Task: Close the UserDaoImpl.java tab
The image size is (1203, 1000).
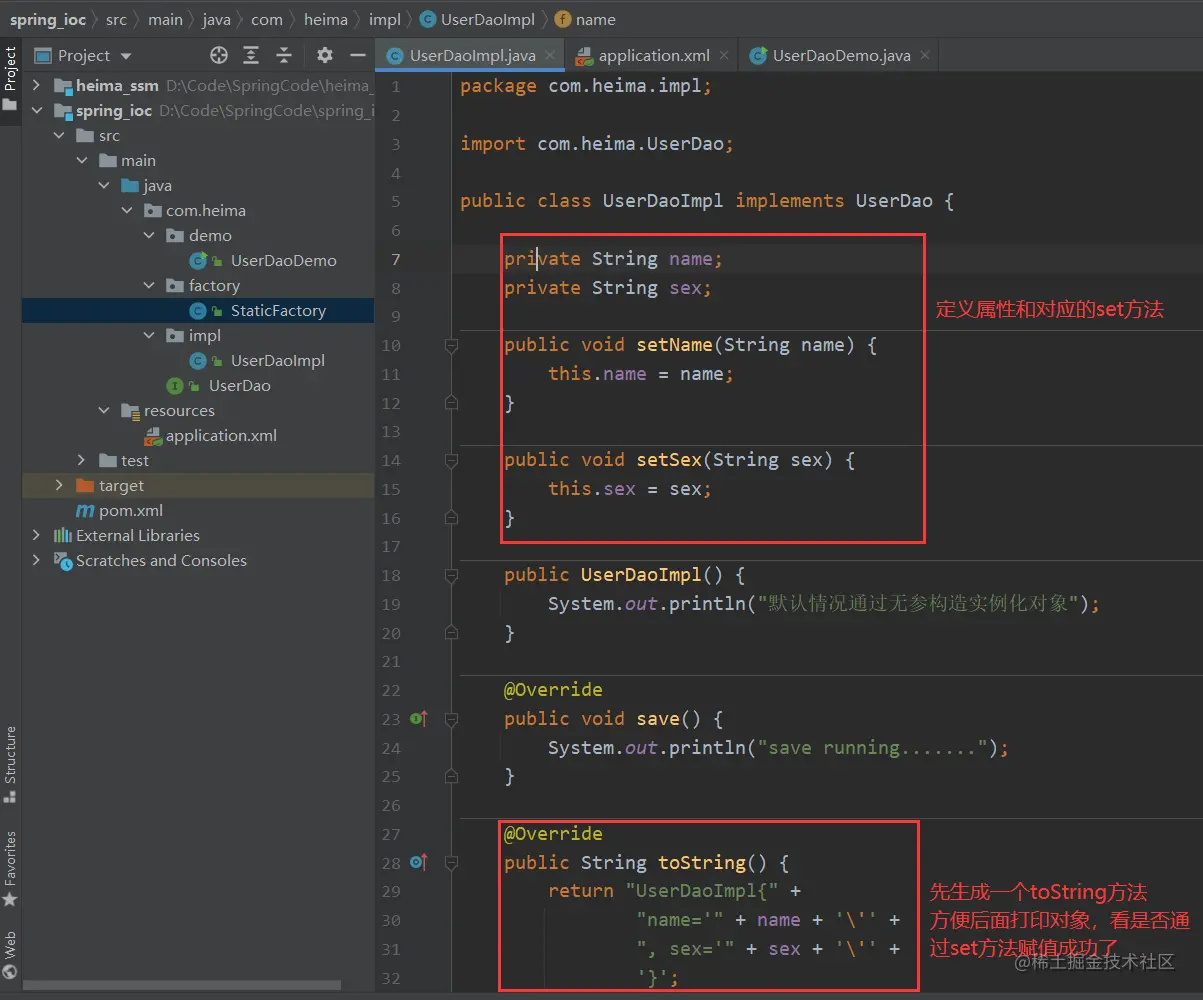Action: (550, 56)
